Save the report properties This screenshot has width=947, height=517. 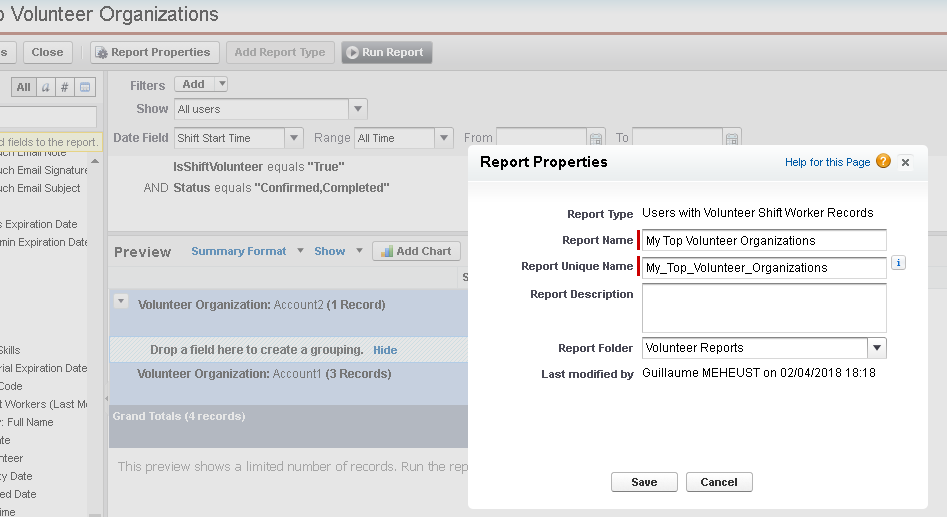[644, 482]
